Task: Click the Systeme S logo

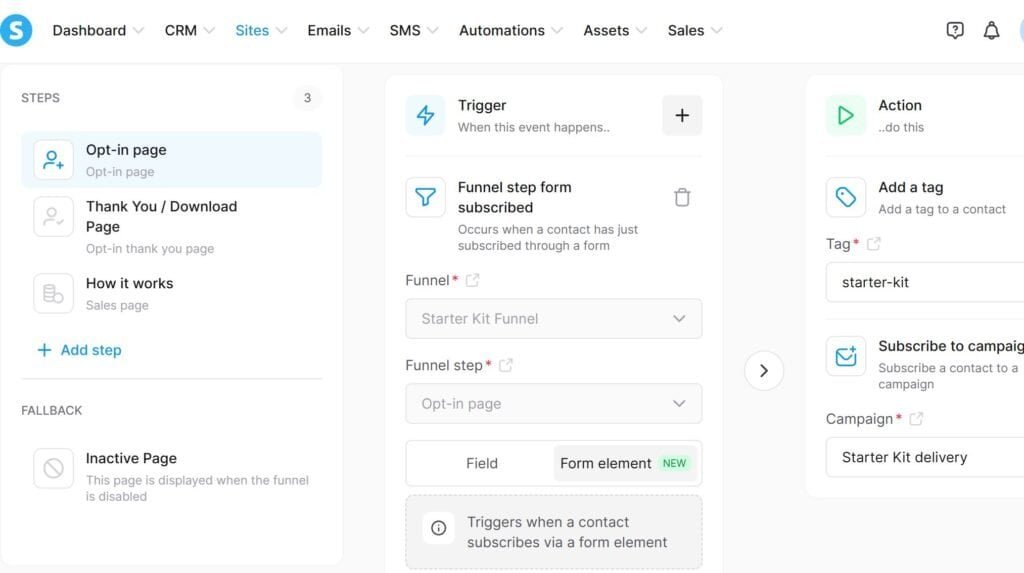Action: coord(16,30)
